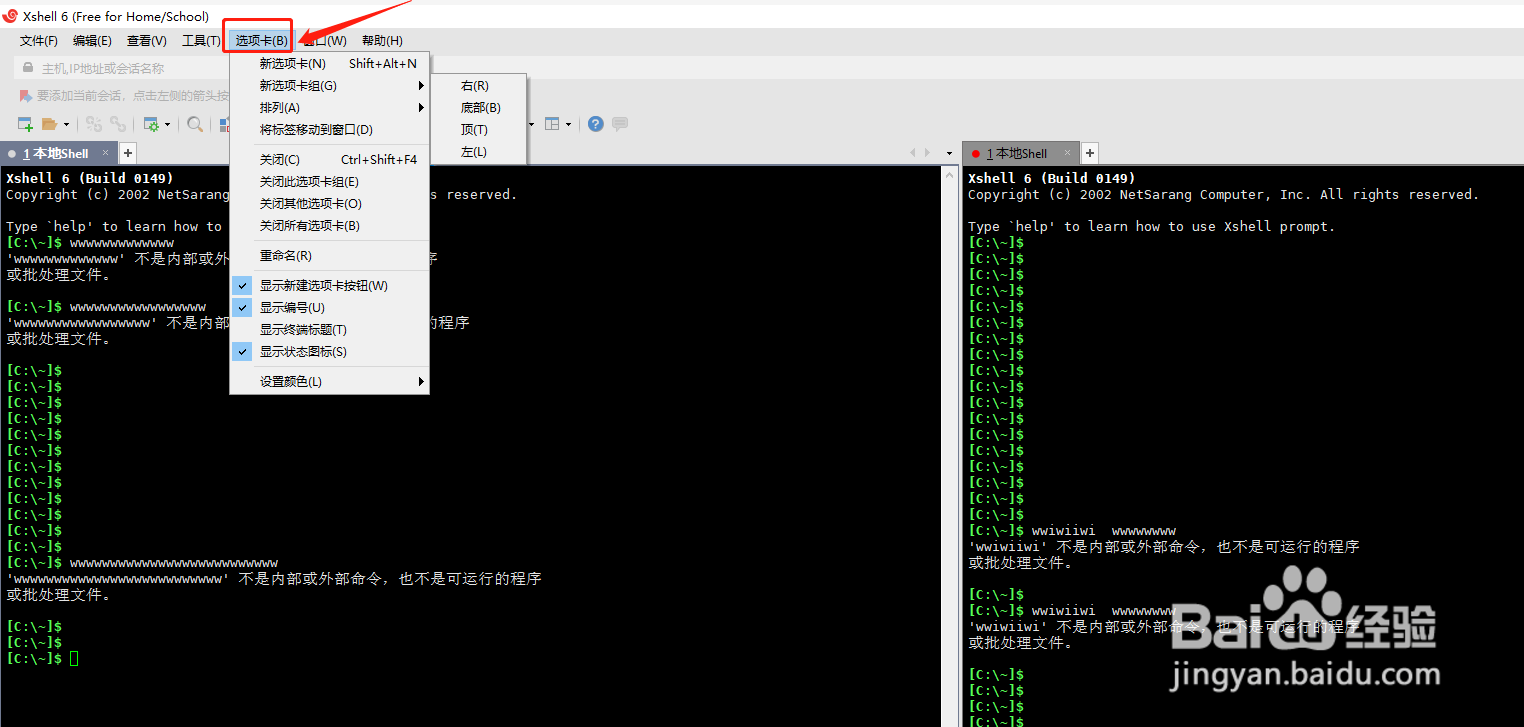Choose 关闭其他选项卡(O)
The height and width of the screenshot is (727, 1524).
coord(330,203)
